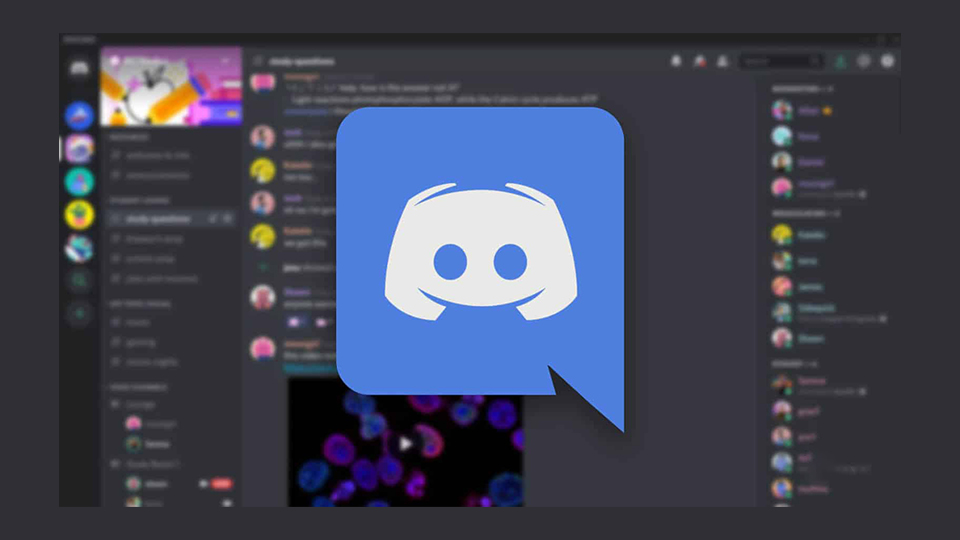Open the yellow server icon in sidebar
This screenshot has height=540, width=960.
point(79,214)
